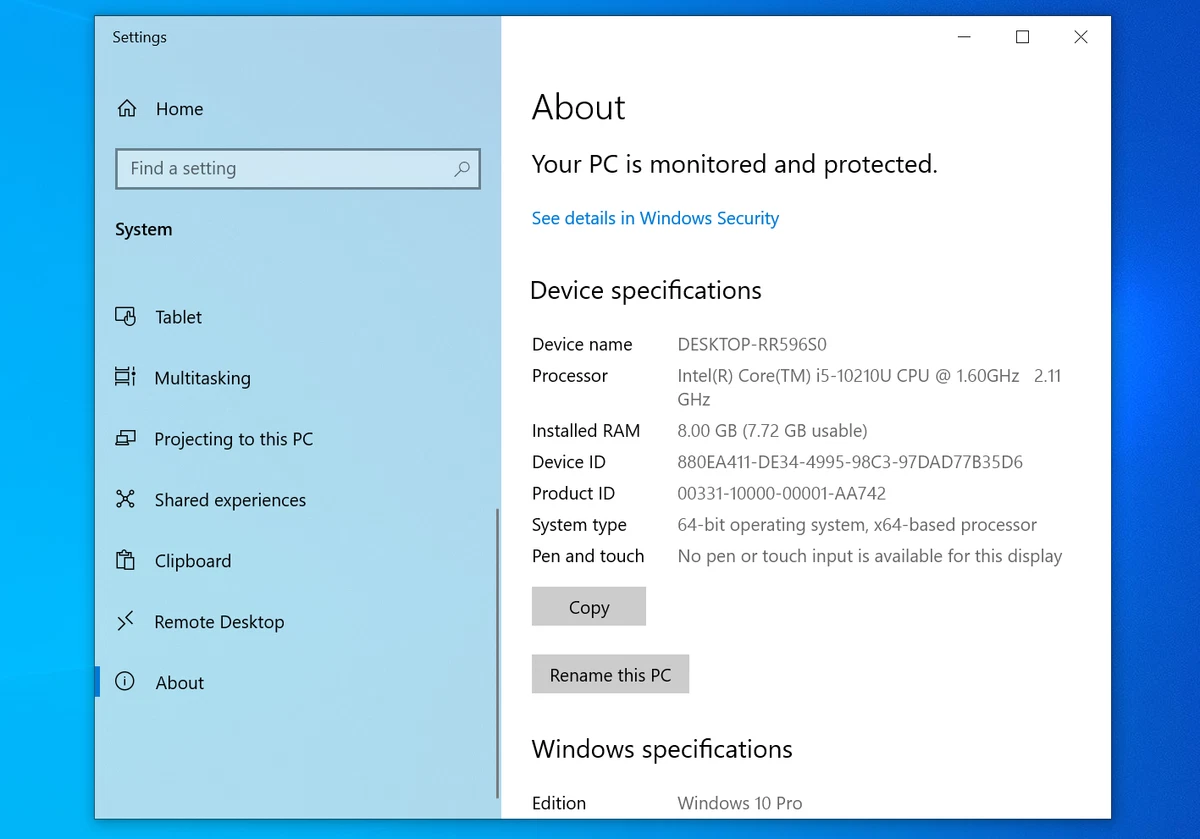Click the sidebar vertical scrollbar
1200x839 pixels.
[x=497, y=653]
